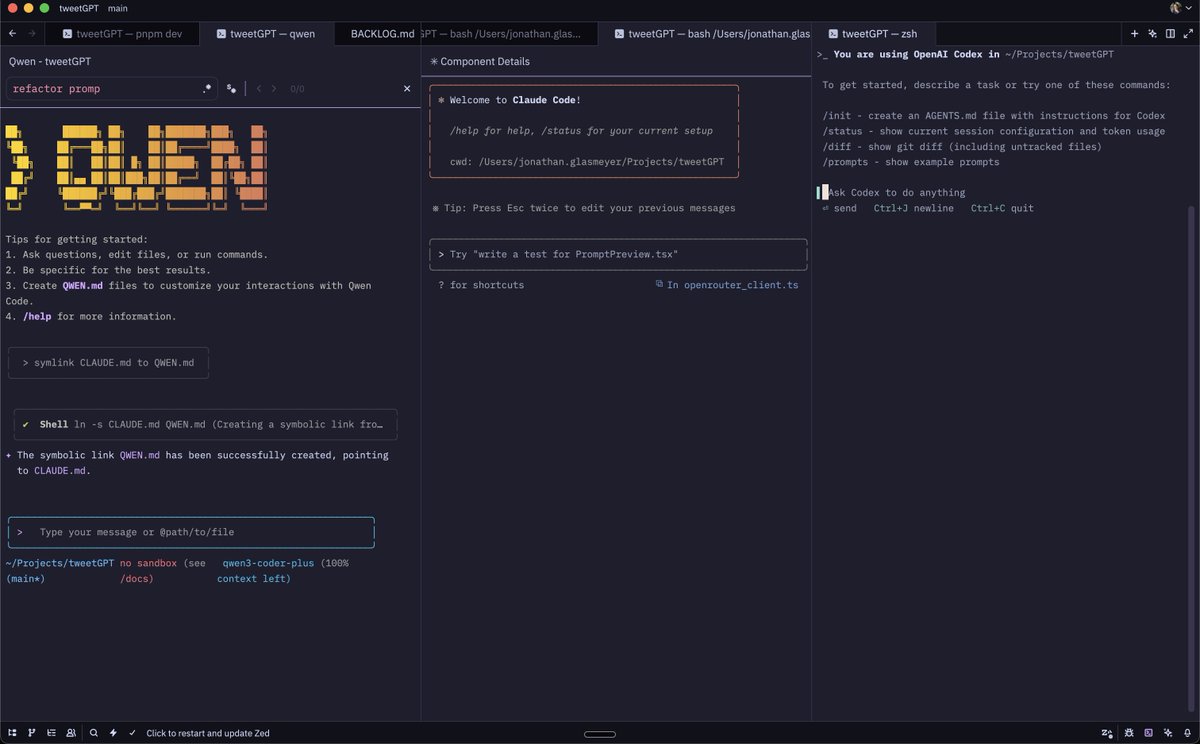Click the '? for shortcuts' hint text

pos(481,285)
